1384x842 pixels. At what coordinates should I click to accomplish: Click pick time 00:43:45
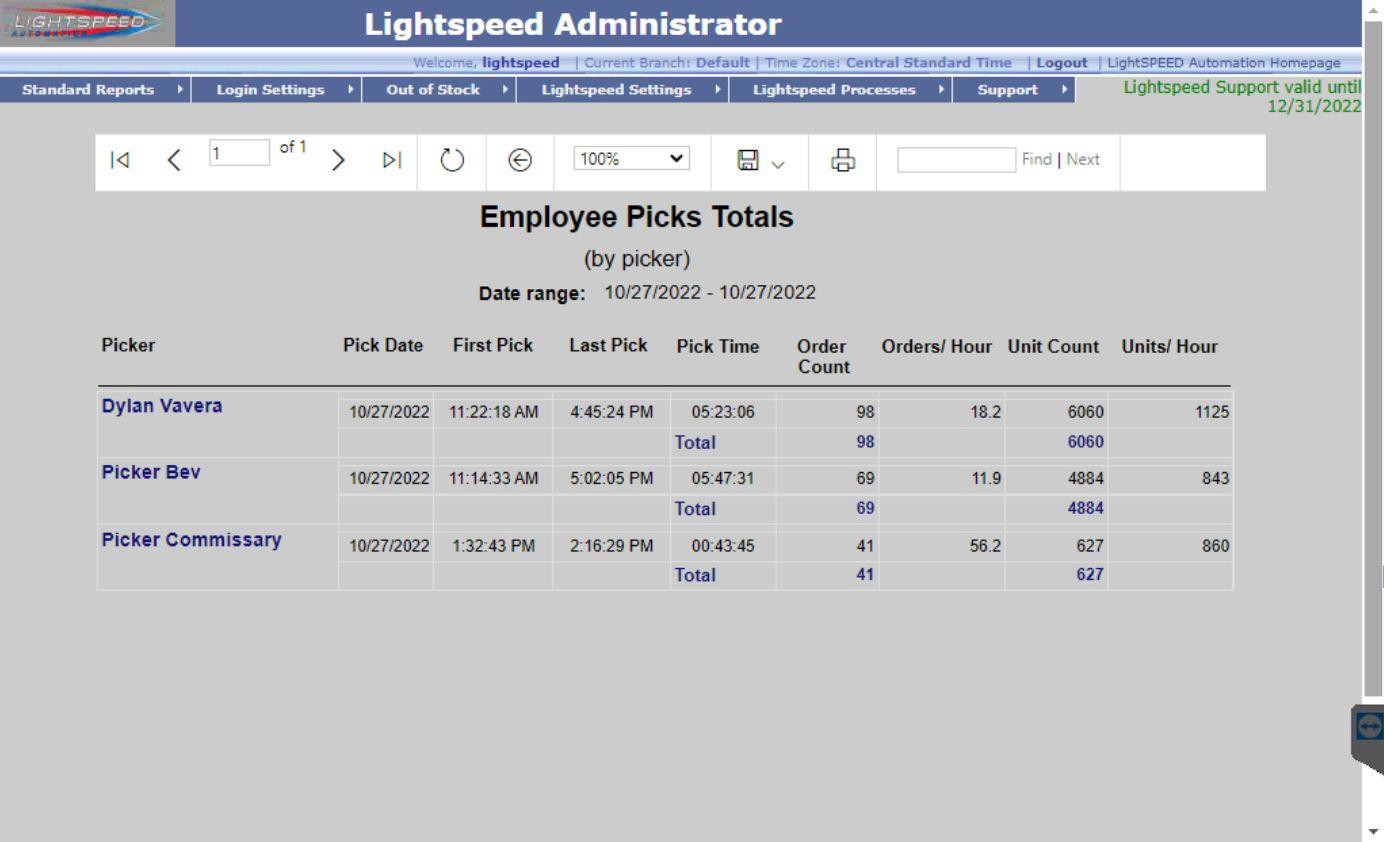click(722, 546)
